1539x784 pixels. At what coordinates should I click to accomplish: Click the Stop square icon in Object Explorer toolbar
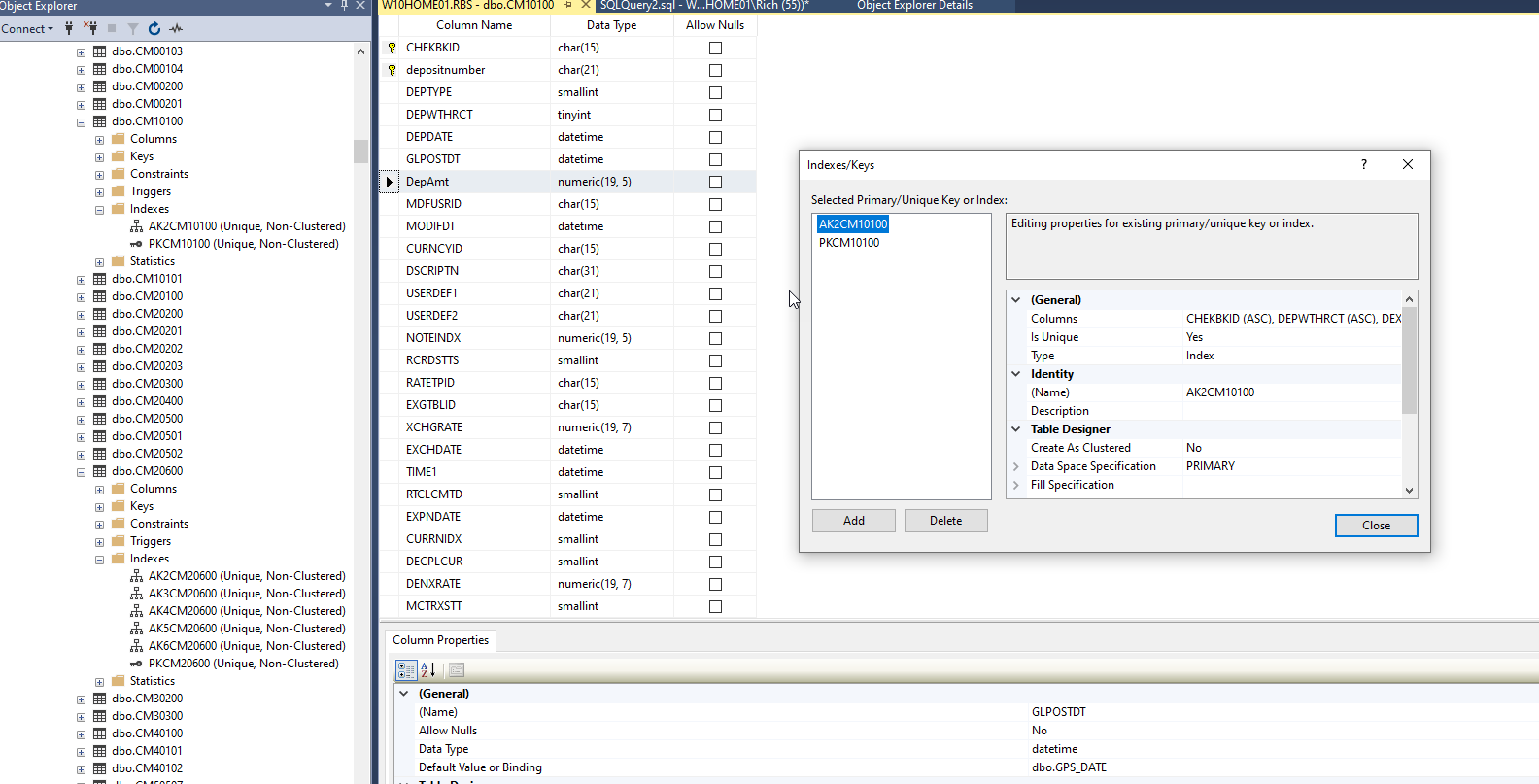coord(112,28)
